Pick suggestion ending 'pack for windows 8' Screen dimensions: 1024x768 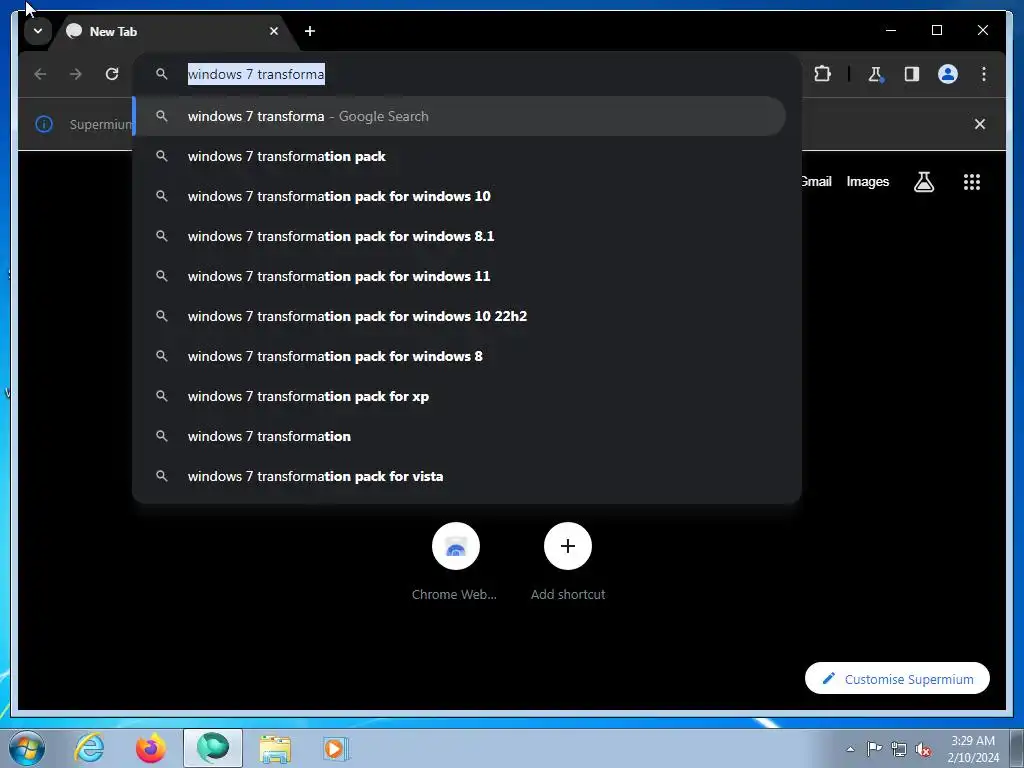(460, 356)
